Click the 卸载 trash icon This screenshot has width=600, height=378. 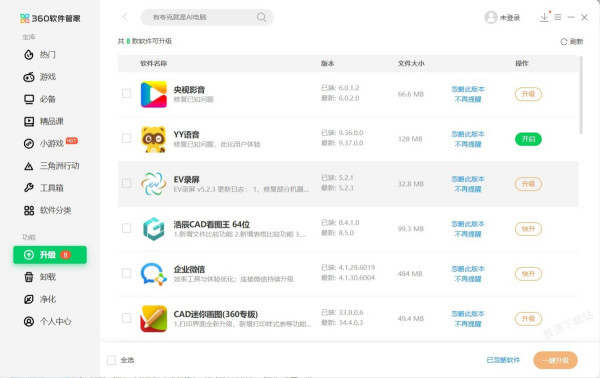point(29,277)
